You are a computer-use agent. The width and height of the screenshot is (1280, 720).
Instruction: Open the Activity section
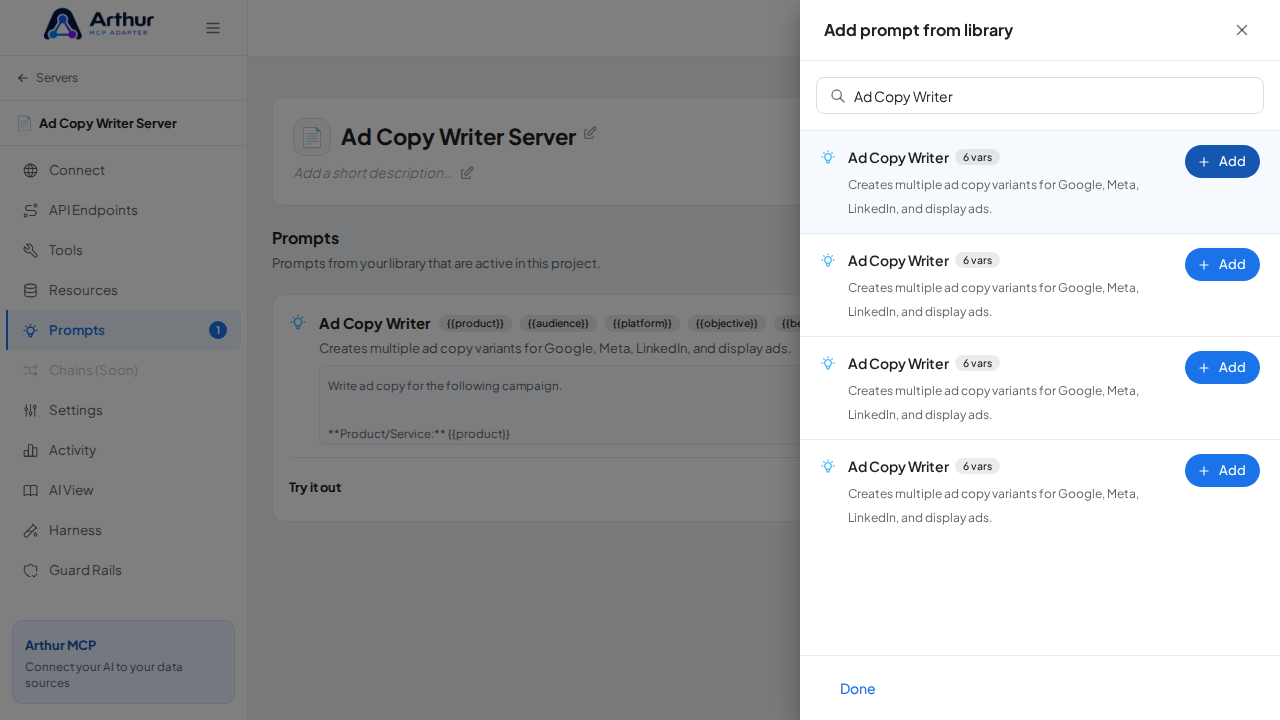[x=123, y=450]
